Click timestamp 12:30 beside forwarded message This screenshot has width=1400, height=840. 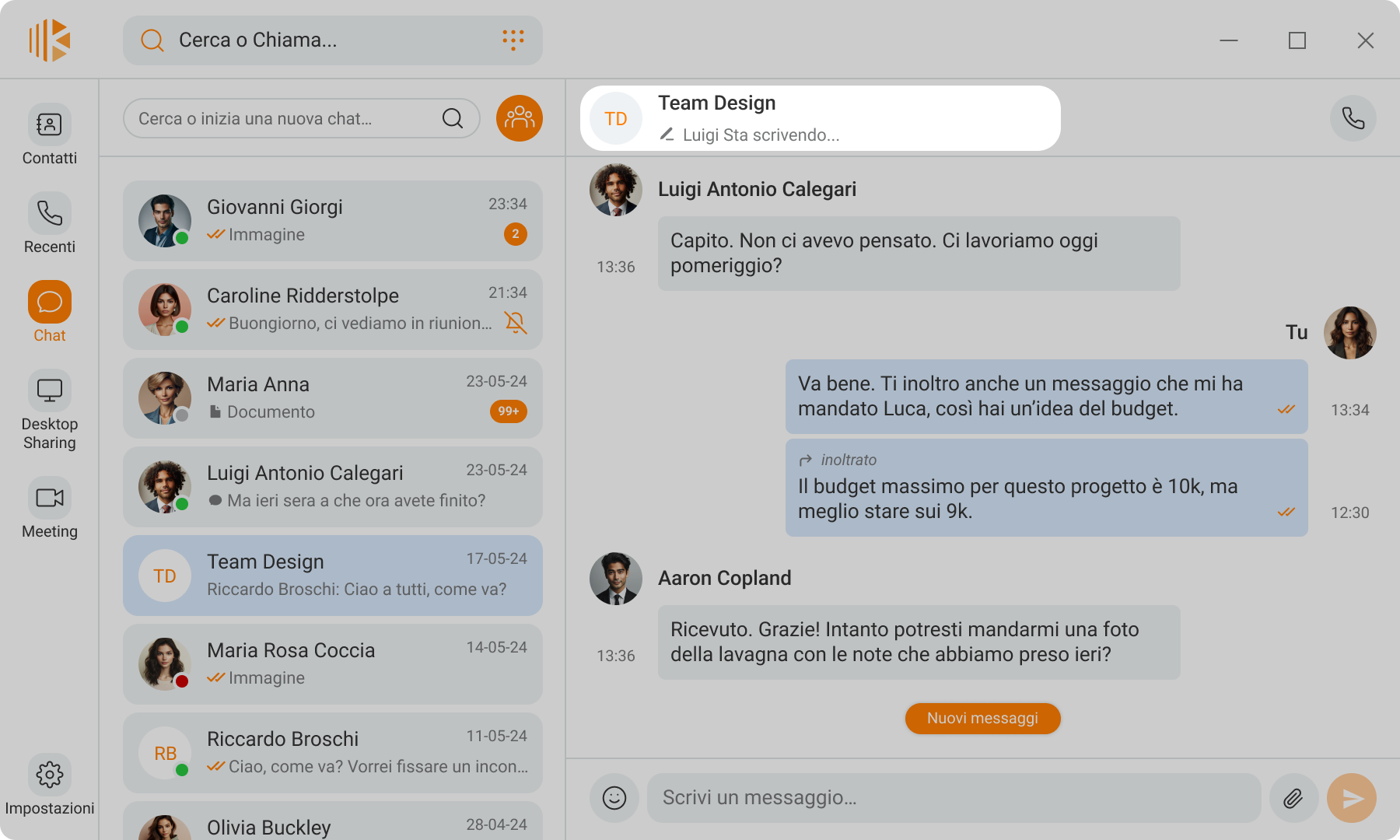coord(1350,513)
